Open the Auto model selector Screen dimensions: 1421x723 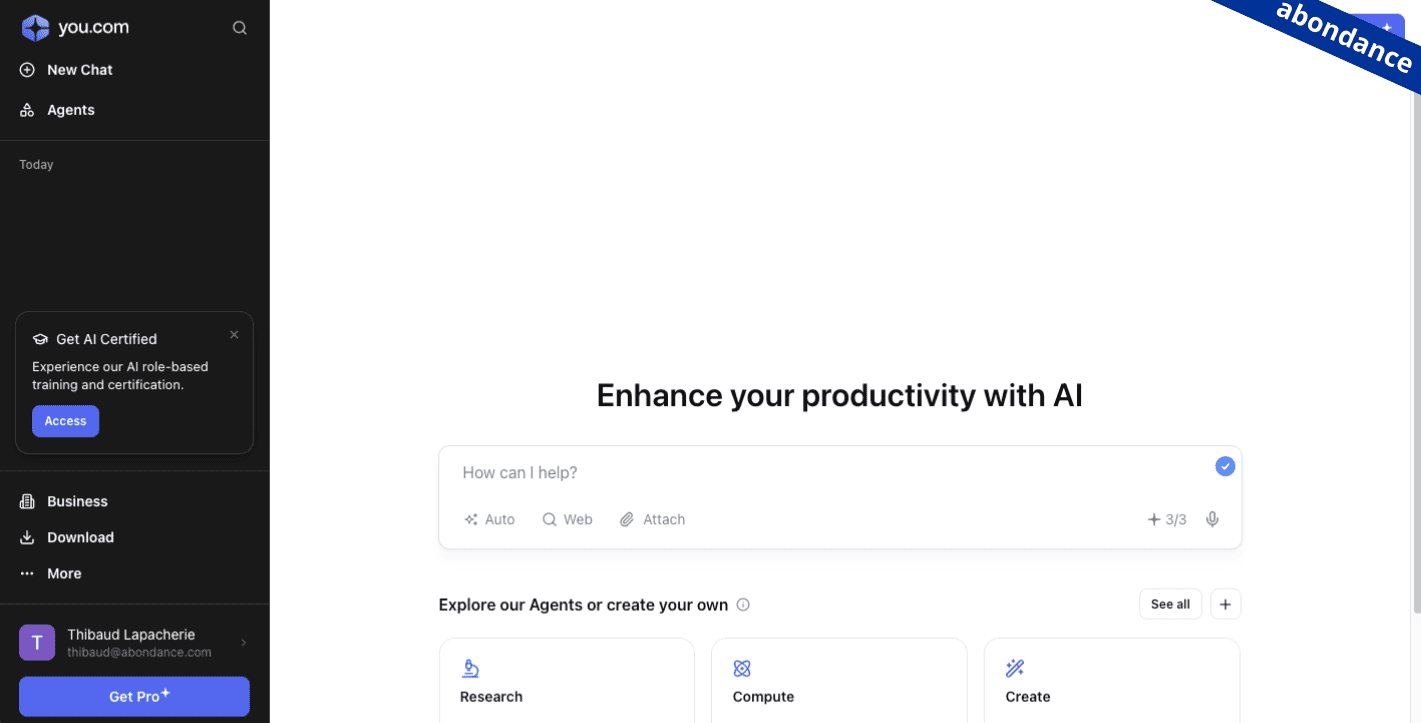(x=490, y=519)
